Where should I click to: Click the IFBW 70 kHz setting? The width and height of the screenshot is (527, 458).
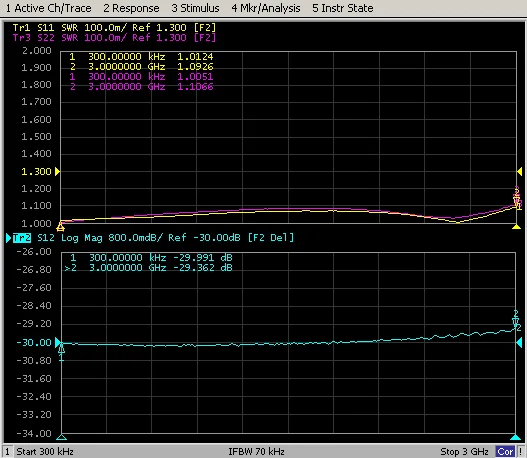(256, 452)
